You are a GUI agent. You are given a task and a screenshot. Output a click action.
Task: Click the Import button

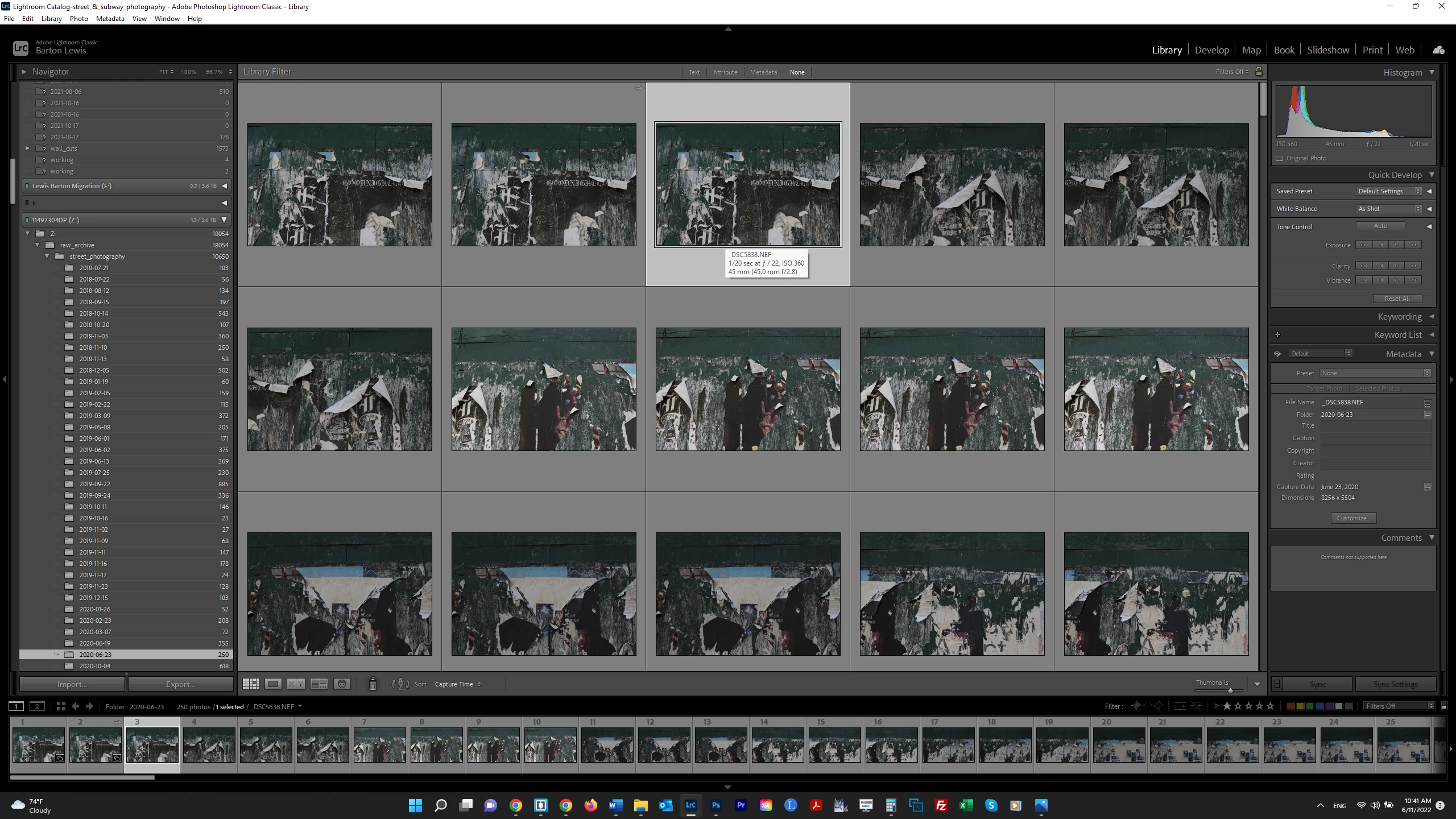(x=72, y=684)
